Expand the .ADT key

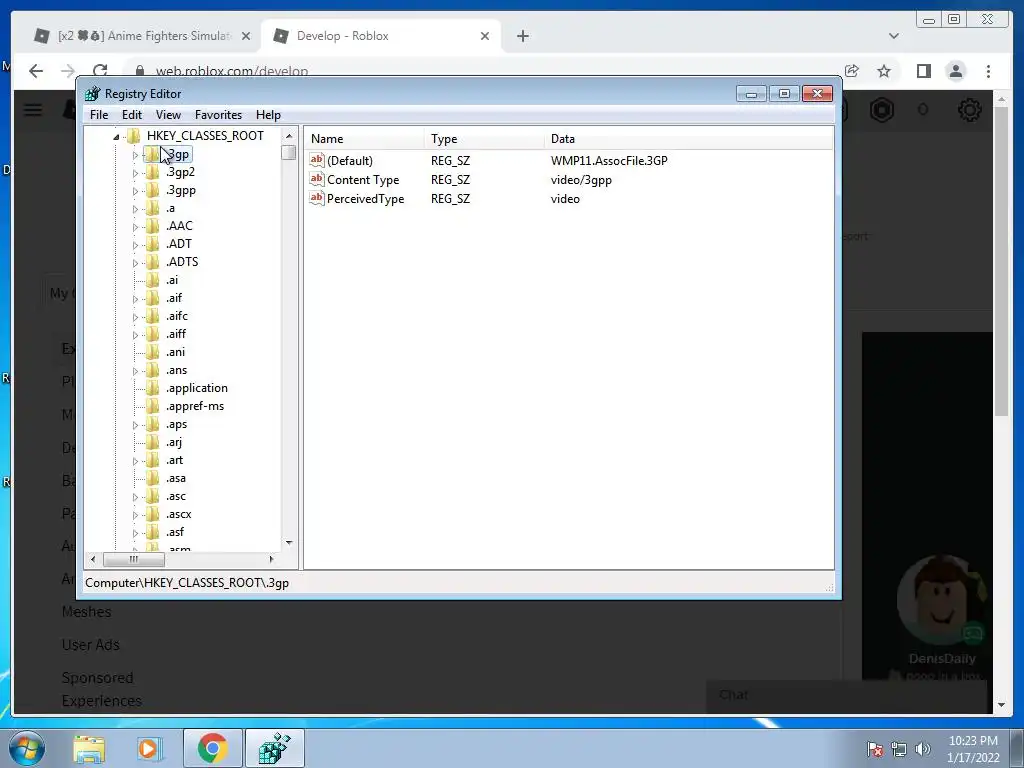(x=135, y=245)
